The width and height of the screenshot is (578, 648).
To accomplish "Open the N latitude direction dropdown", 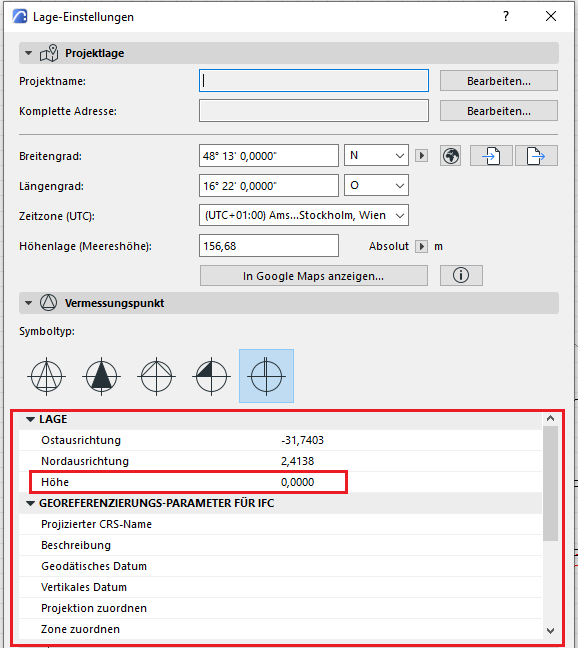I will point(376,155).
